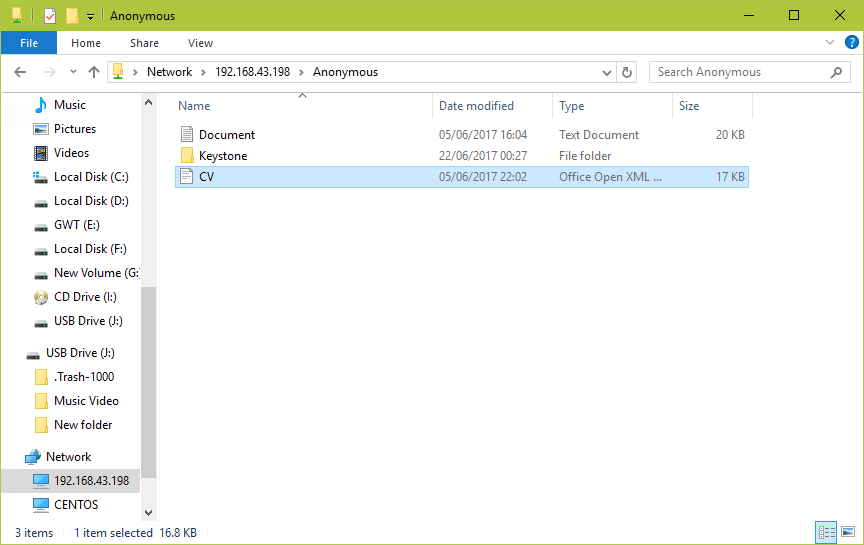Maximize the Anonymous window

point(793,15)
